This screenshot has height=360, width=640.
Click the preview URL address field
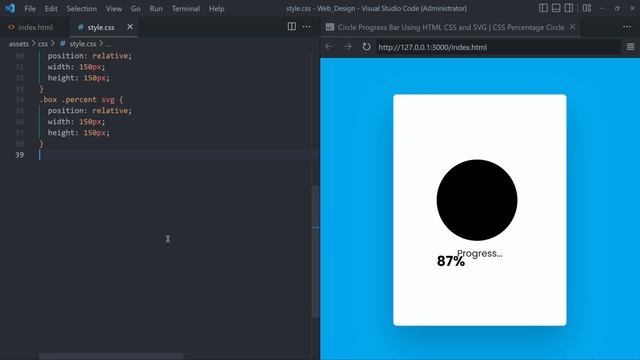point(498,47)
